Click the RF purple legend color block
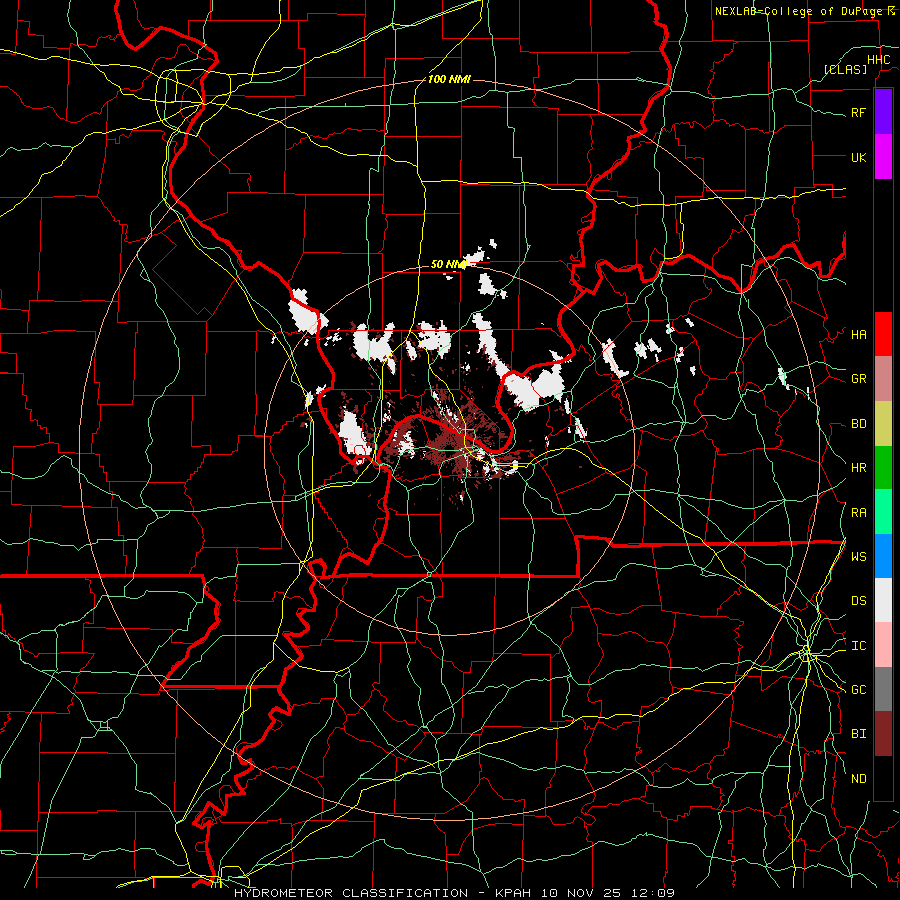900x900 pixels. coord(883,112)
